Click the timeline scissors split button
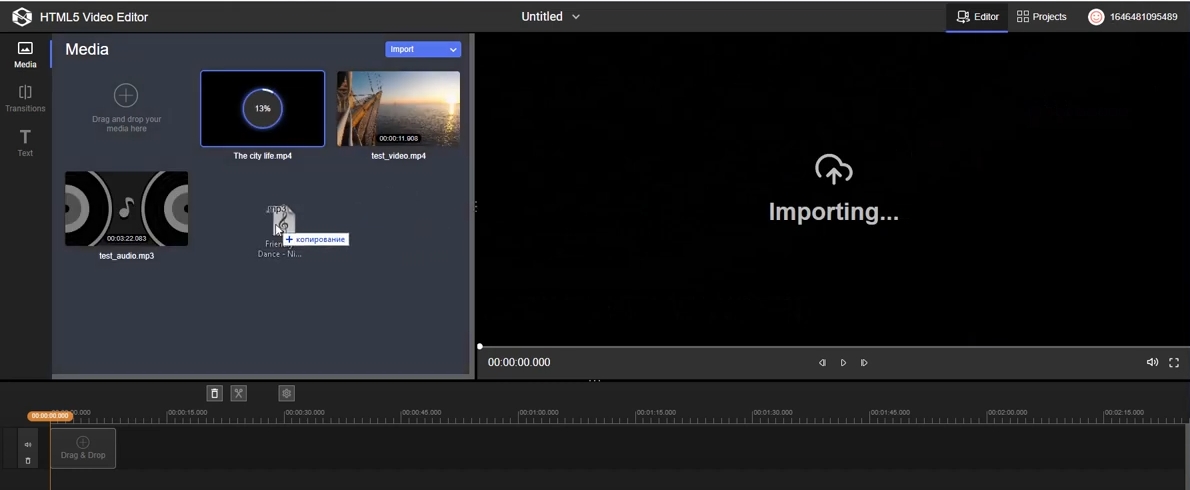 (x=238, y=393)
